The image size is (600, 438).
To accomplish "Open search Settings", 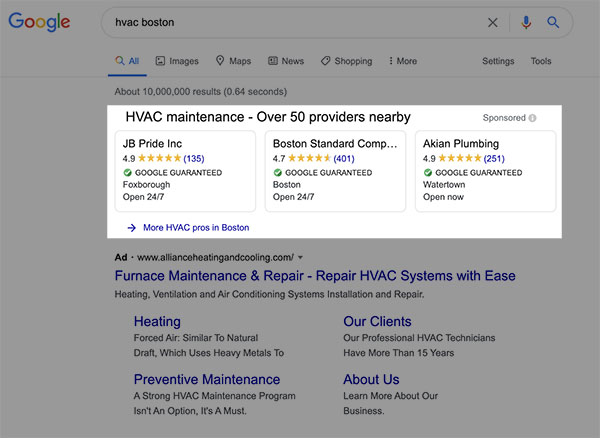I will point(498,61).
